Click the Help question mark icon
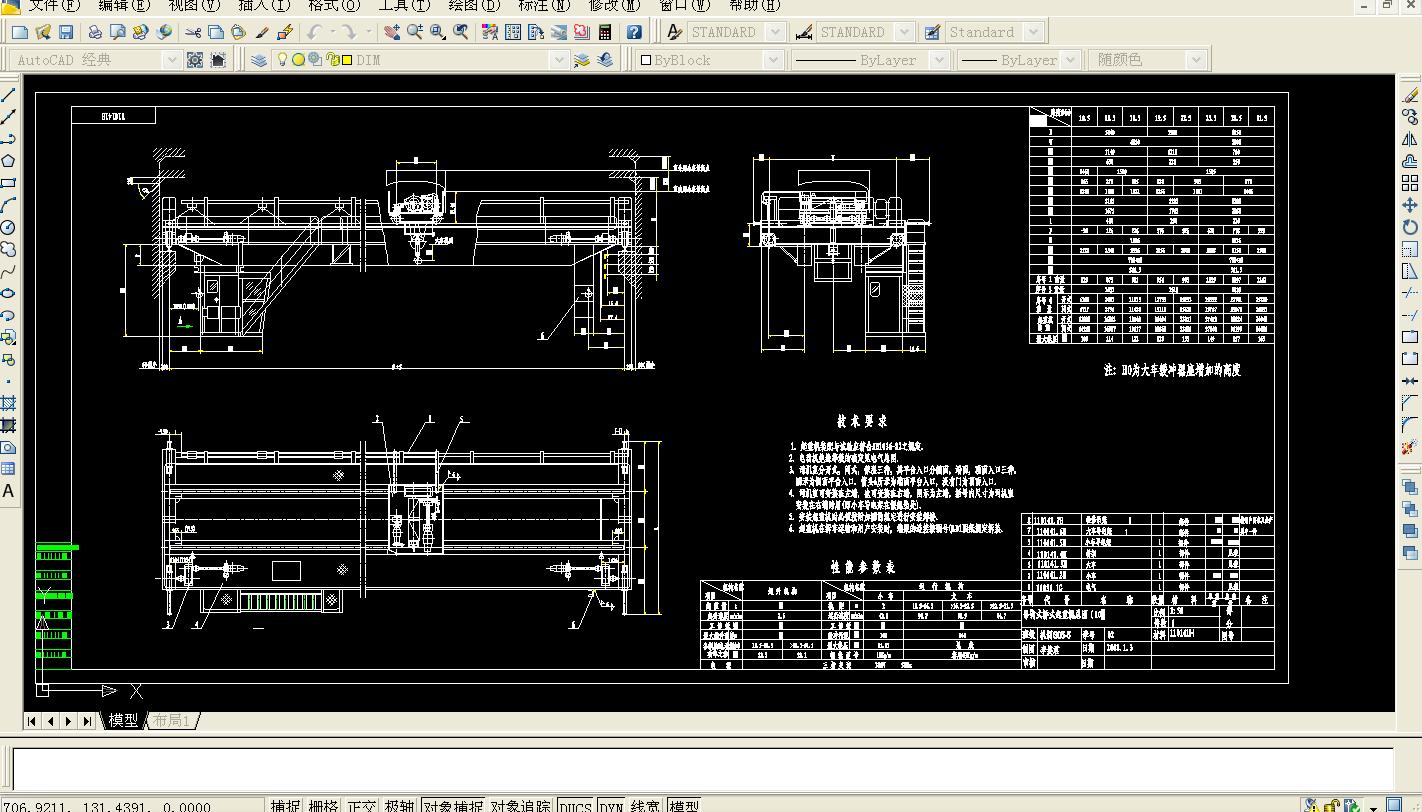 coord(634,32)
